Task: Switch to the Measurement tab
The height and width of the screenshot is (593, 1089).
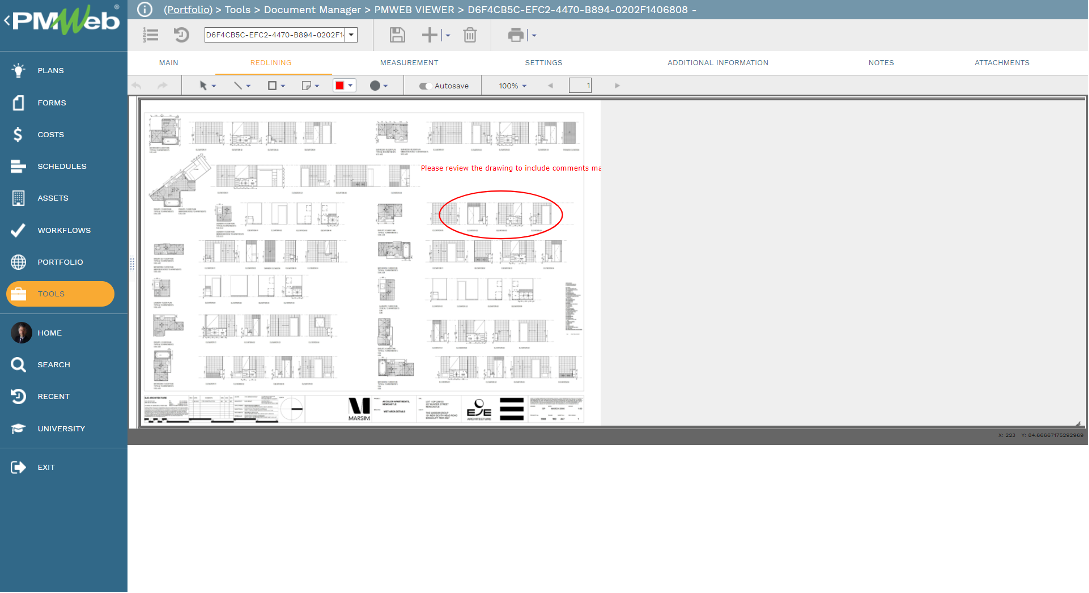Action: (x=409, y=62)
